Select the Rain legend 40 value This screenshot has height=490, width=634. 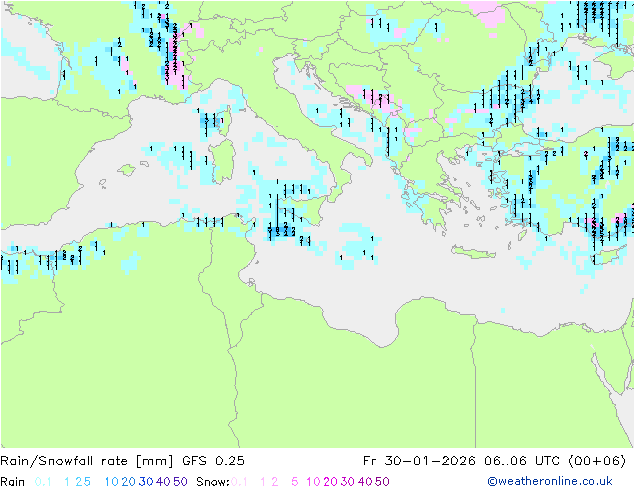tap(163, 482)
